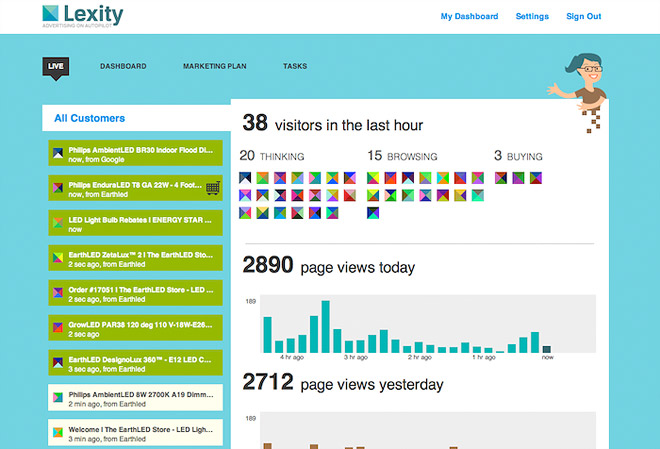660x449 pixels.
Task: Click the first visitor icon under BUYING
Action: pyautogui.click(x=501, y=178)
